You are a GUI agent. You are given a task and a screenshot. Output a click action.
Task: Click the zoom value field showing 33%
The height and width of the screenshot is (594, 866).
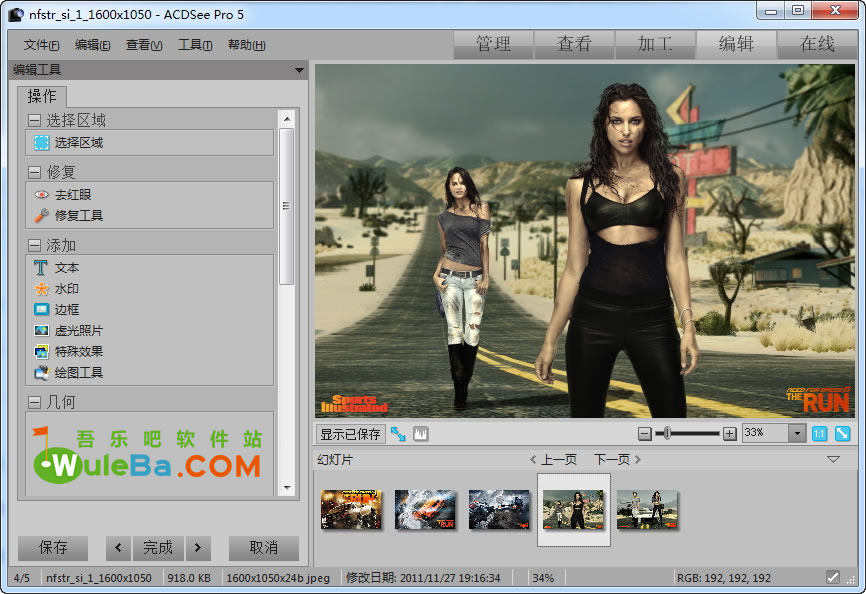tap(765, 433)
